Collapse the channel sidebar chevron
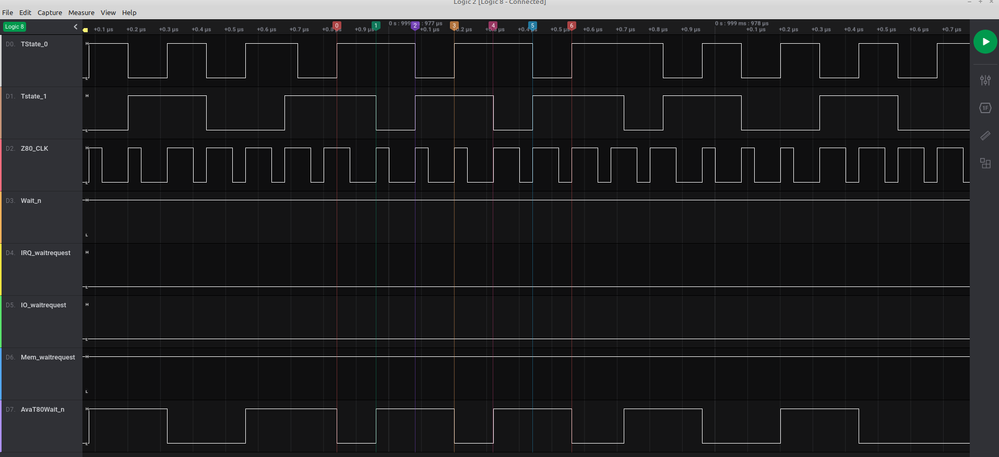999x457 pixels. tap(76, 27)
